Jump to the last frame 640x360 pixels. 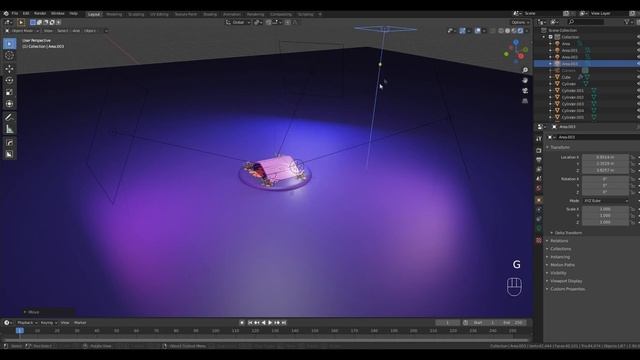284,322
